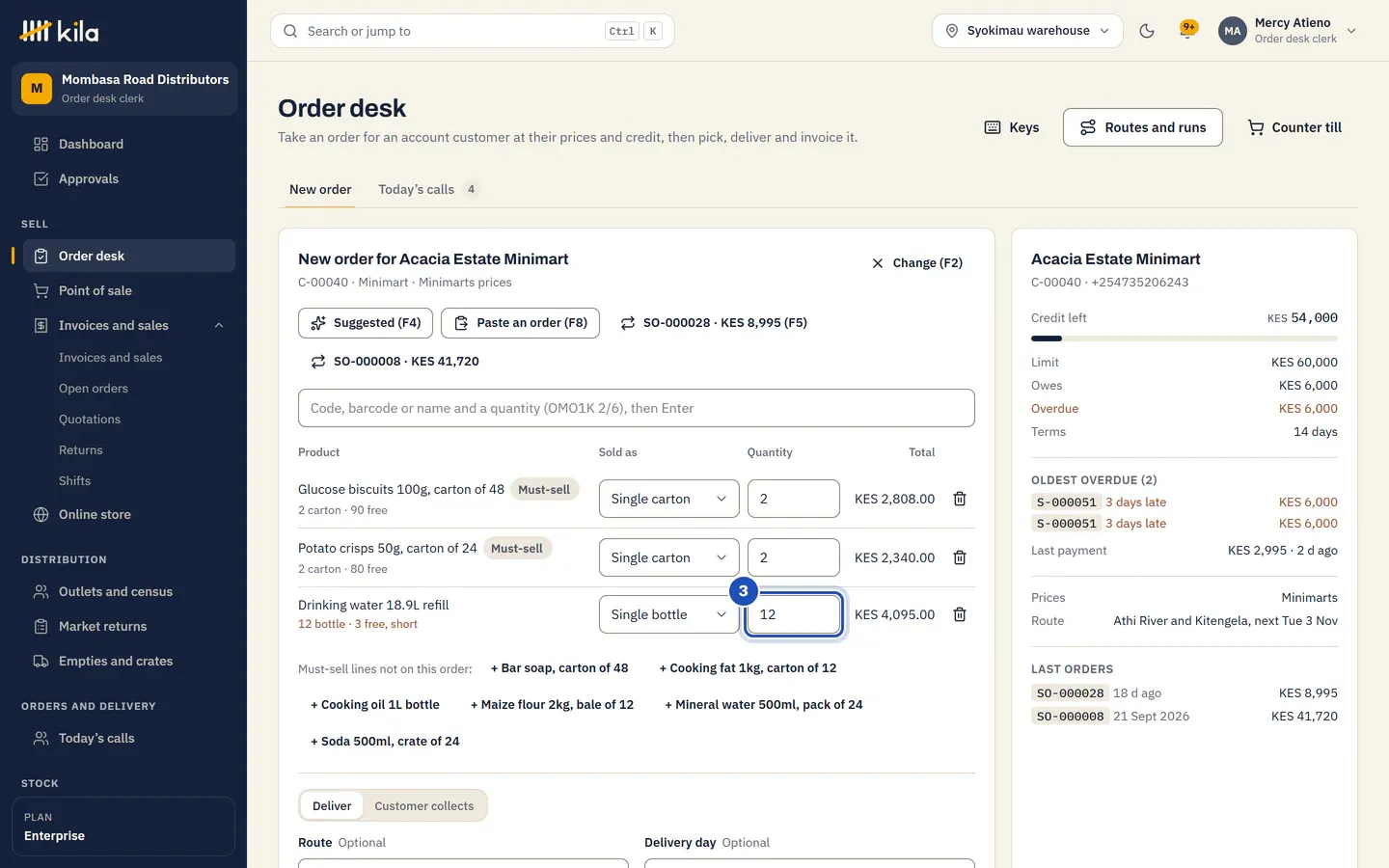
Task: Delete the Potato crisps line
Action: [960, 557]
